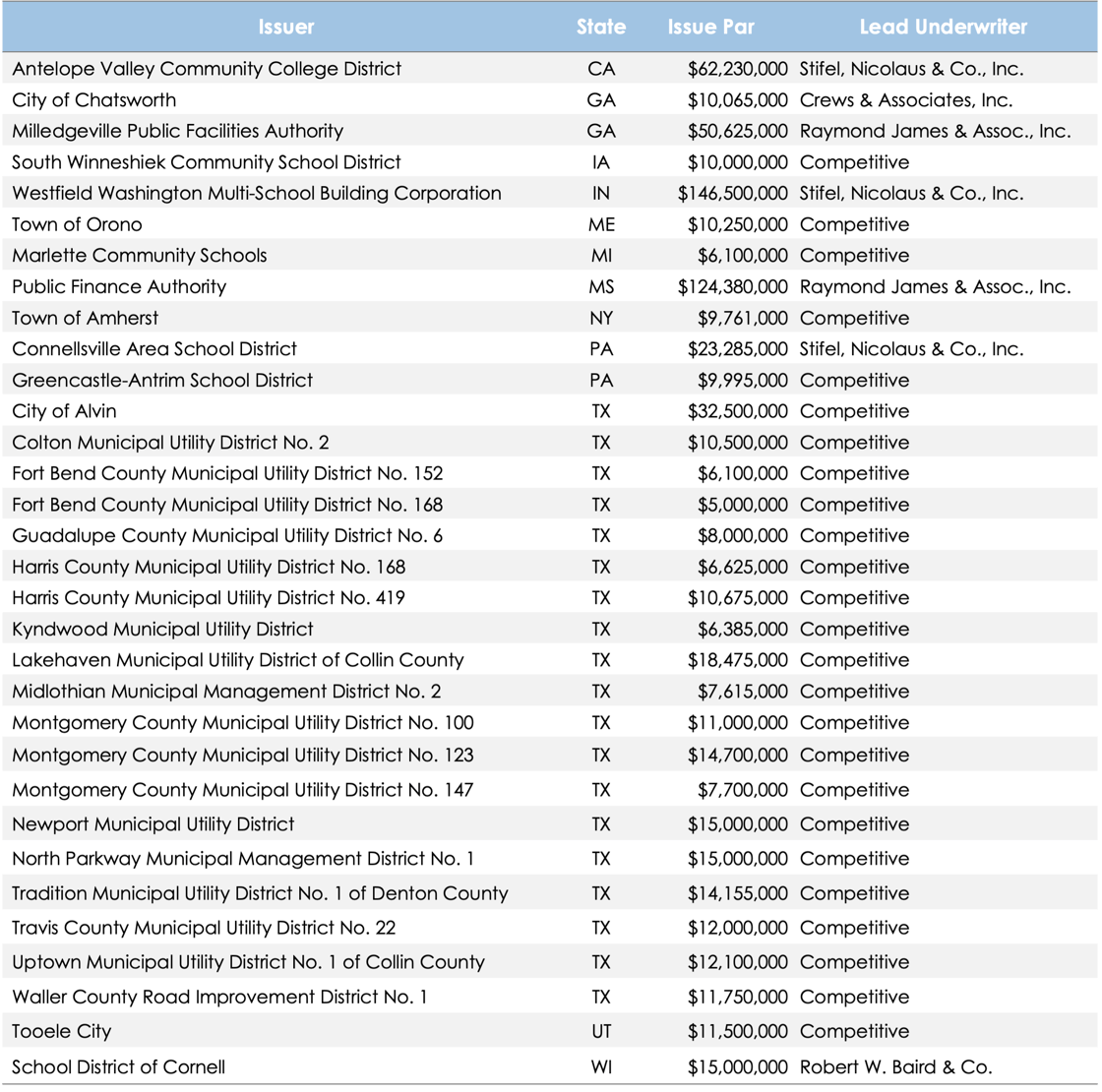Click the $62,230,000 issue par value
Screen dimensions: 1102x1092
pos(737,69)
